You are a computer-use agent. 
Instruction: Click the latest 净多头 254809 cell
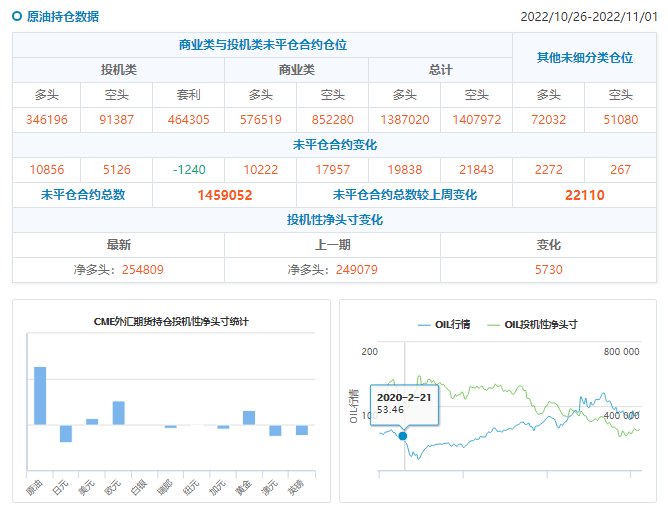tap(118, 270)
